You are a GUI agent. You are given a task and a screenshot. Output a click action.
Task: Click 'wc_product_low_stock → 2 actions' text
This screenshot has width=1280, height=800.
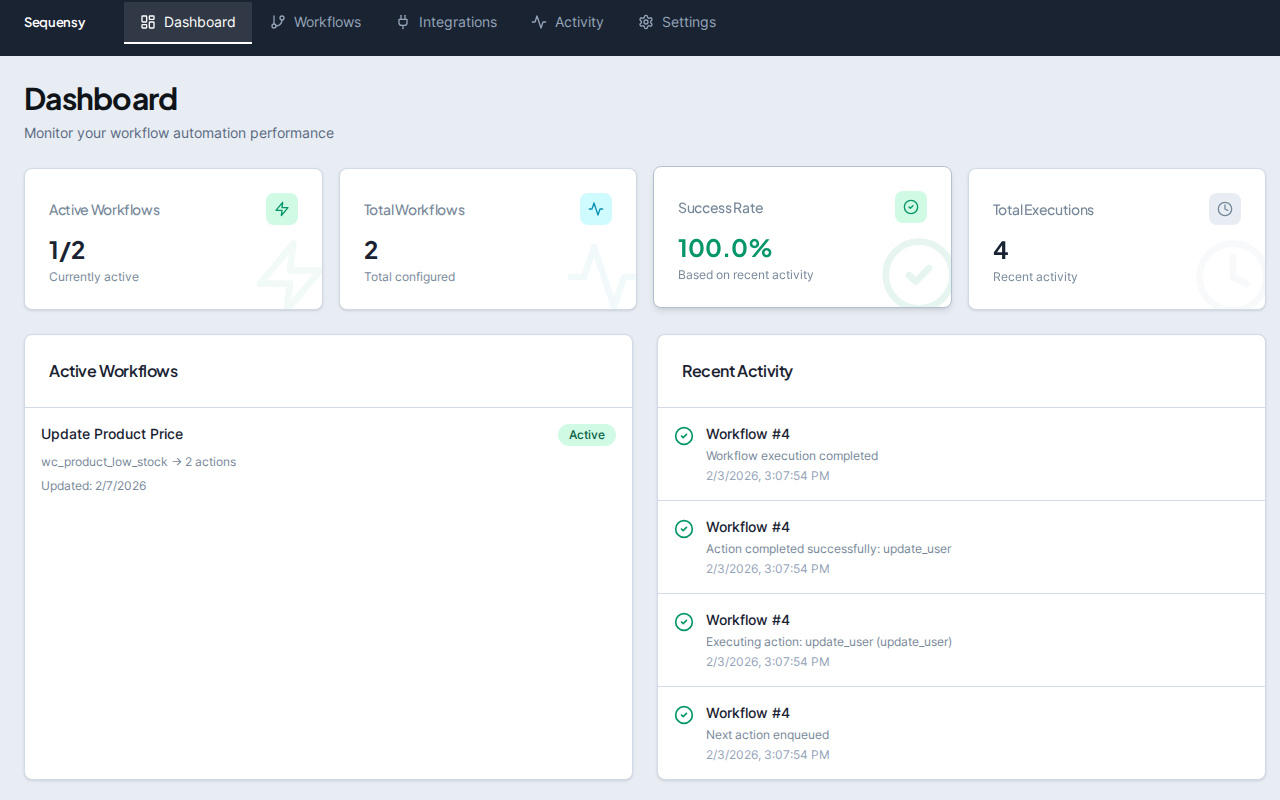tap(139, 462)
